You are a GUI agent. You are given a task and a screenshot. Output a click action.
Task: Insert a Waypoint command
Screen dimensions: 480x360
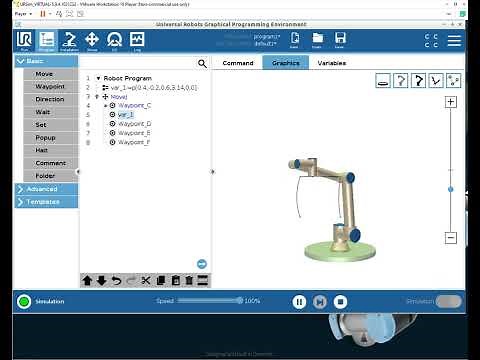pos(51,87)
